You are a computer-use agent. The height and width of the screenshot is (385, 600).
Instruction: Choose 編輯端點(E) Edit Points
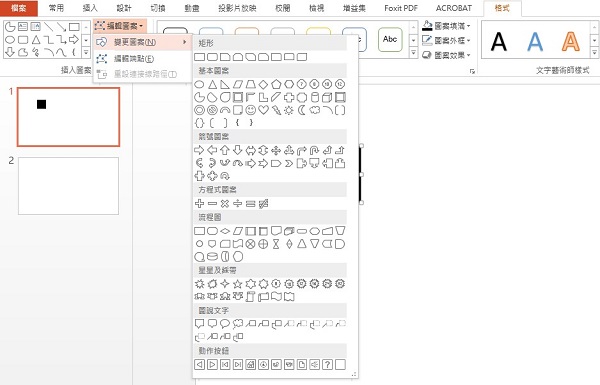pos(143,59)
